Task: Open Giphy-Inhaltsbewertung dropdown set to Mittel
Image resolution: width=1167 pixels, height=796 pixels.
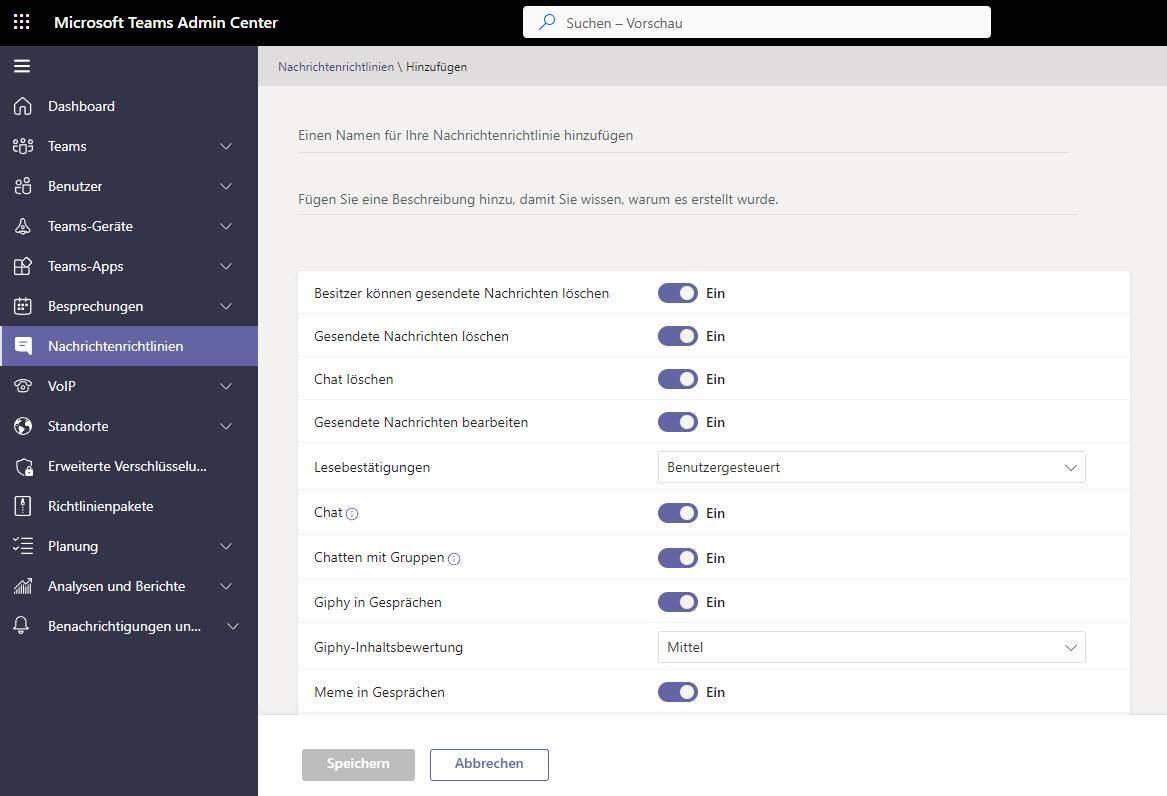Action: 871,647
